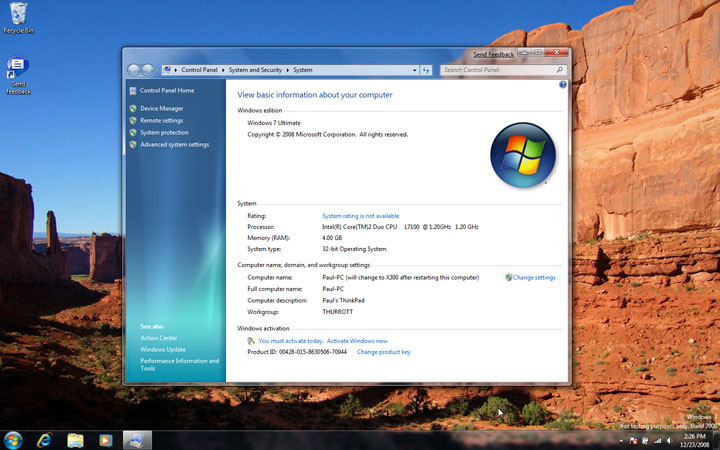720x450 pixels.
Task: Click the shield icon next to Change settings
Action: [508, 277]
